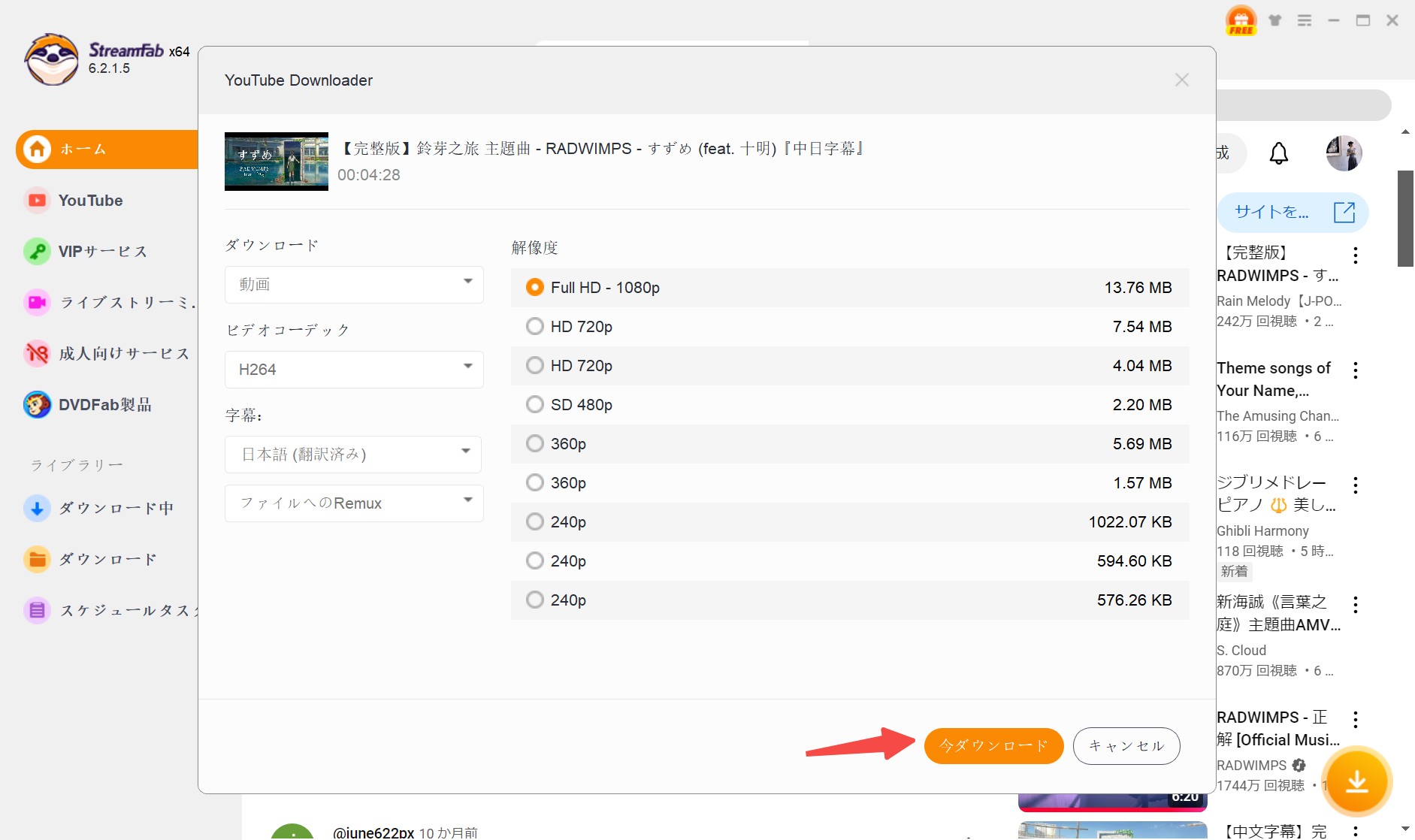The image size is (1415, 840).
Task: Select SD 480p 2.20 MB option
Action: click(850, 405)
